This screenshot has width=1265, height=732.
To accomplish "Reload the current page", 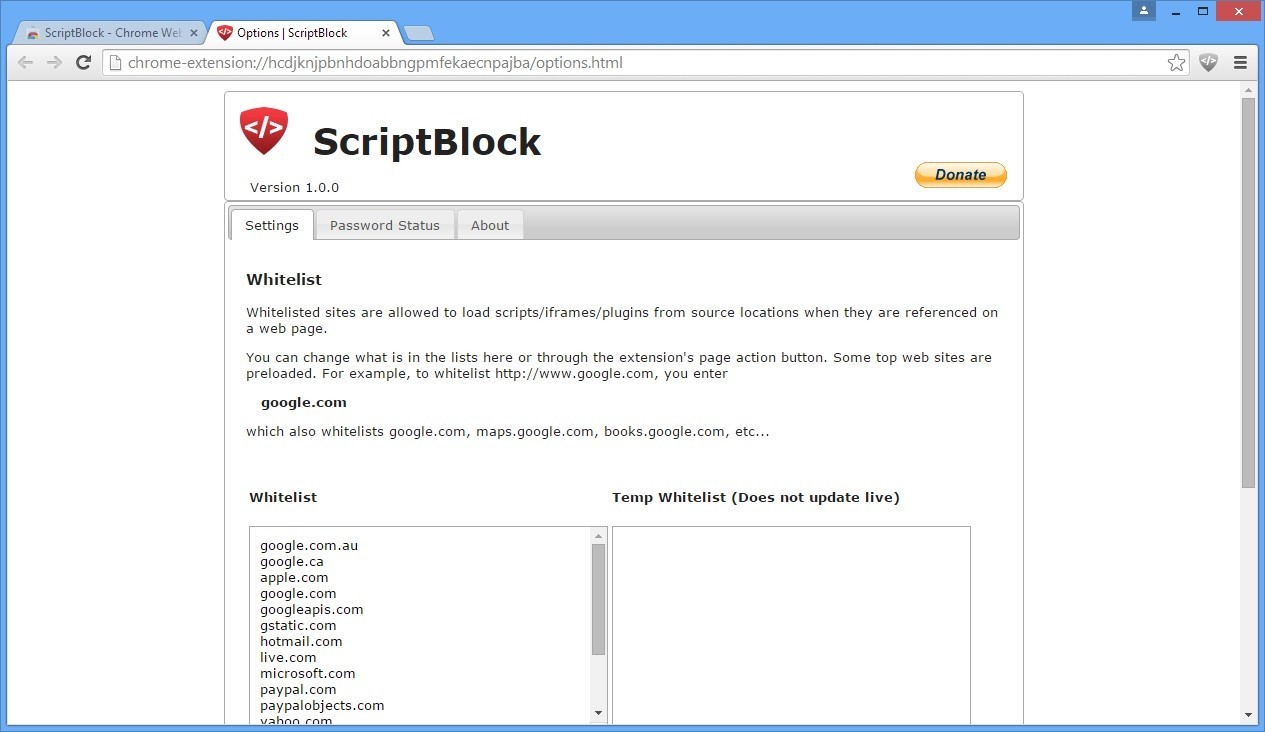I will [x=84, y=62].
